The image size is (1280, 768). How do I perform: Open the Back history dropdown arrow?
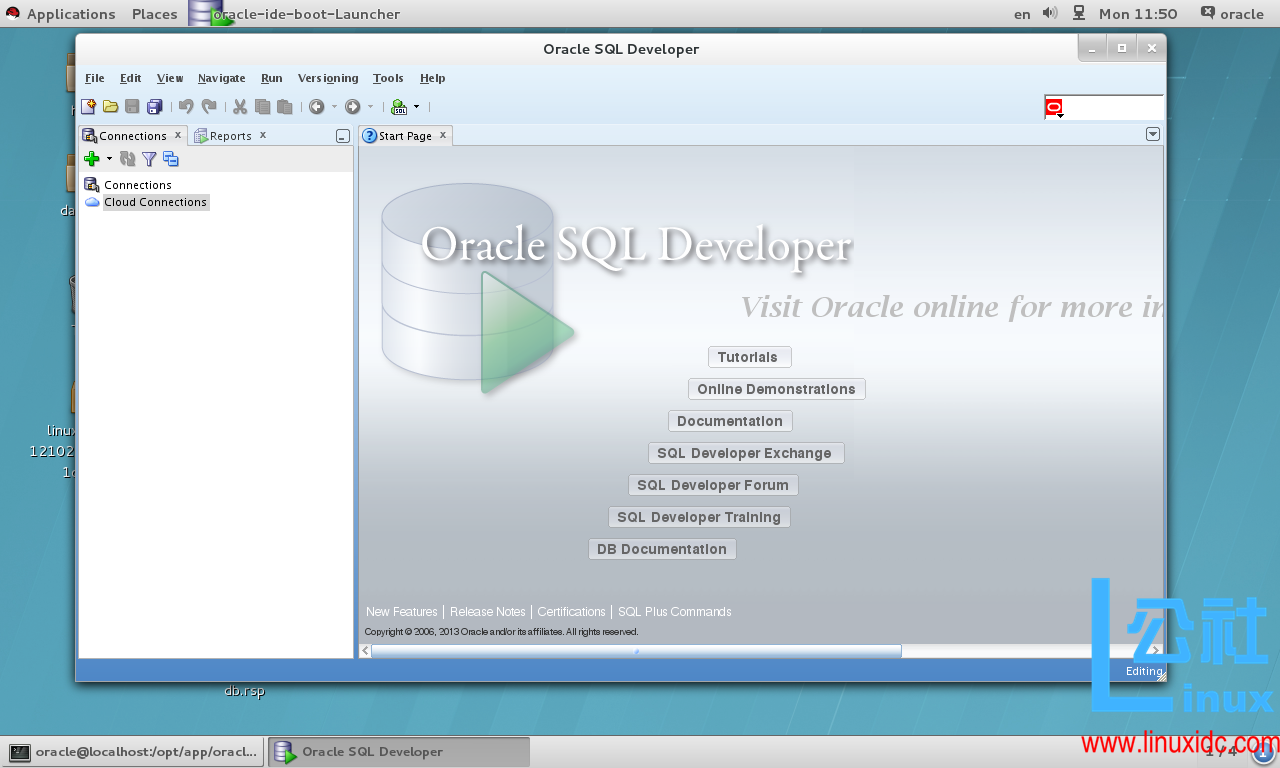pyautogui.click(x=335, y=107)
